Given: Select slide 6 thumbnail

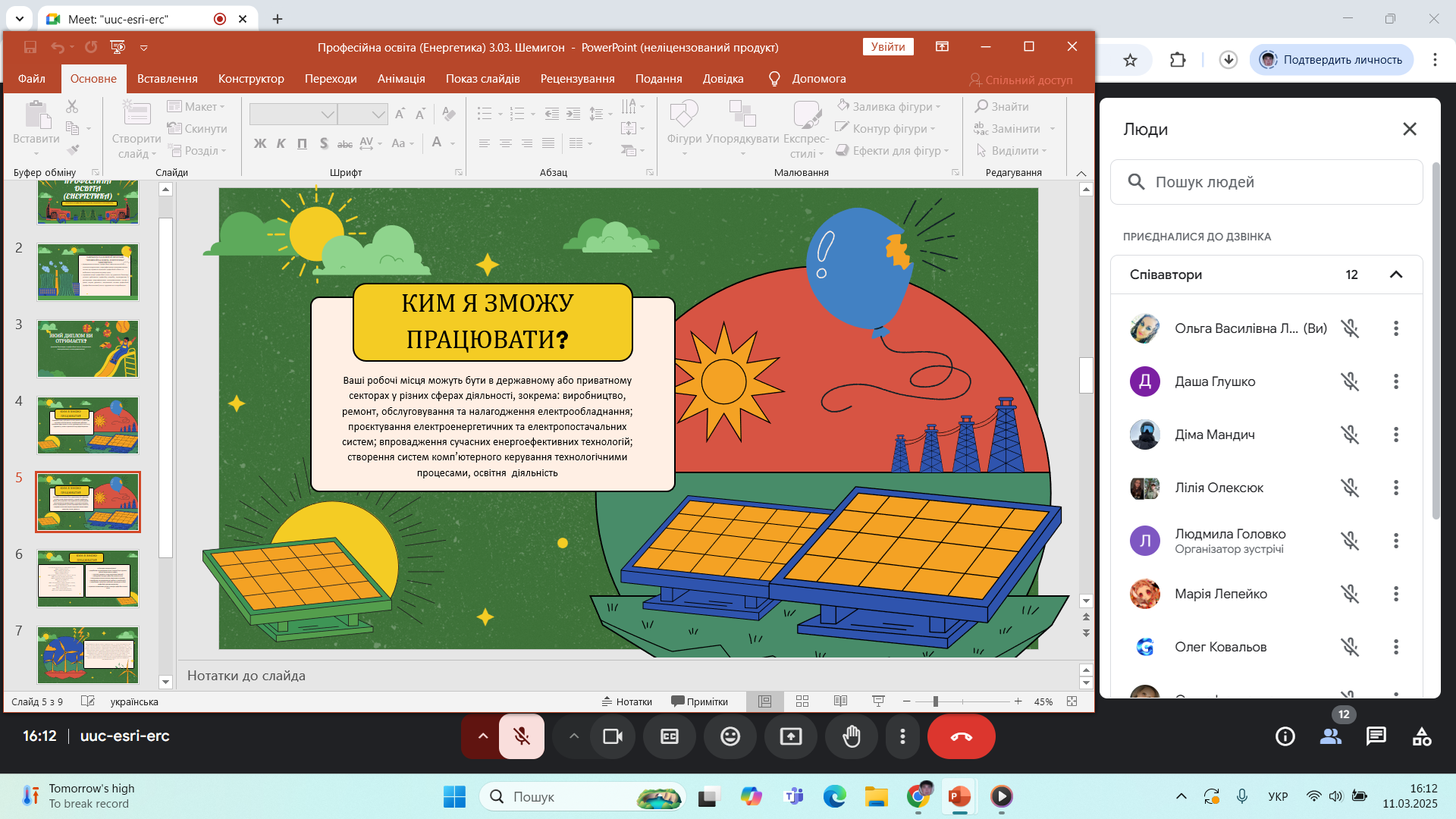Looking at the screenshot, I should tap(88, 579).
